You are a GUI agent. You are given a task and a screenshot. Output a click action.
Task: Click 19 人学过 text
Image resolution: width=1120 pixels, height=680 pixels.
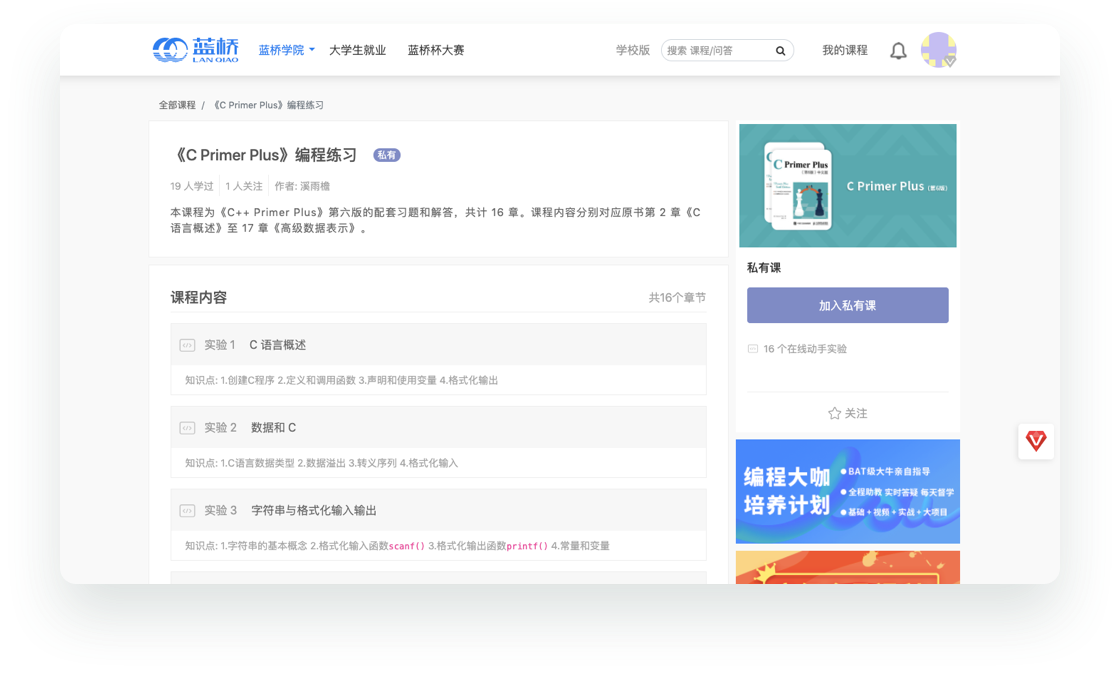pos(191,186)
